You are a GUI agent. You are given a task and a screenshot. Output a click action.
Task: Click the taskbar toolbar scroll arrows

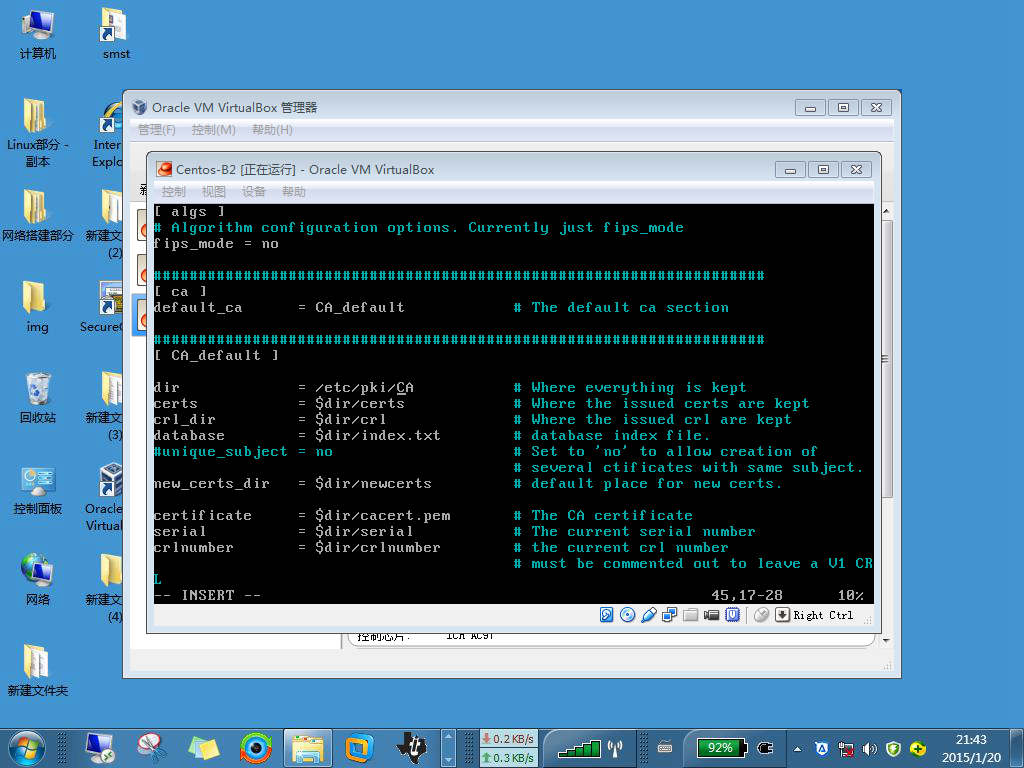click(x=448, y=748)
